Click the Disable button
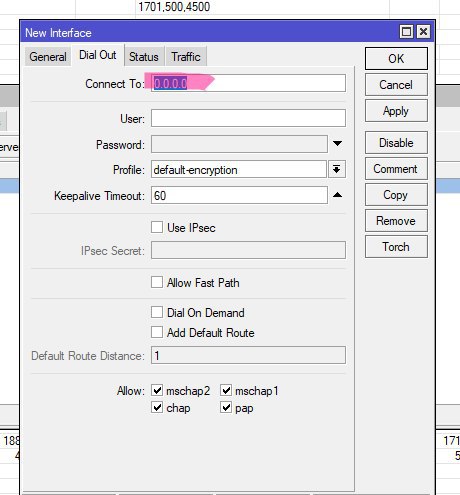The width and height of the screenshot is (460, 495). click(x=396, y=143)
